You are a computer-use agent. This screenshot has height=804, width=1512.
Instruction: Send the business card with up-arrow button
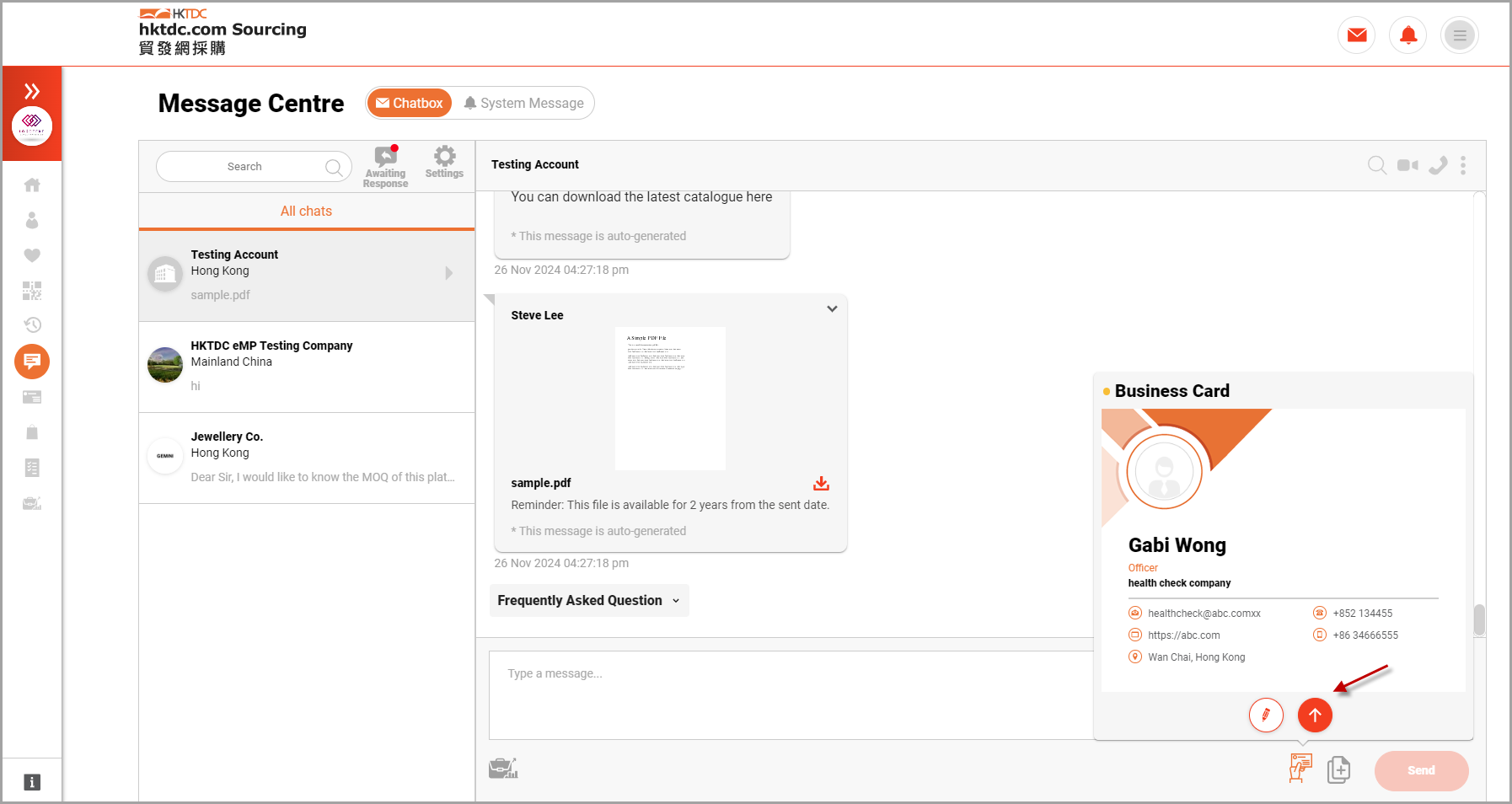1315,715
